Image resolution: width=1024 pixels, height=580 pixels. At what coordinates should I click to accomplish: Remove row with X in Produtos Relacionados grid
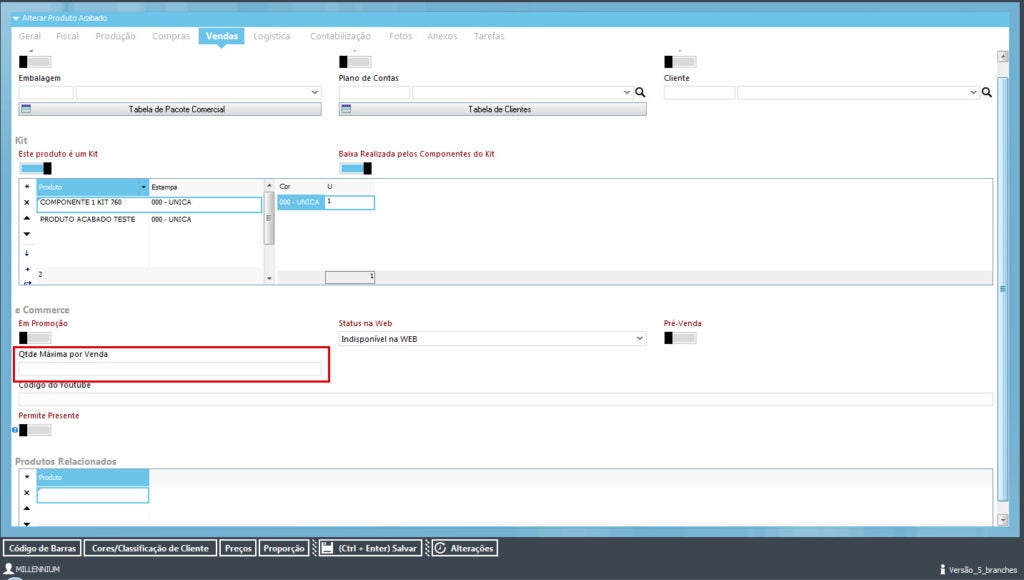(x=26, y=493)
